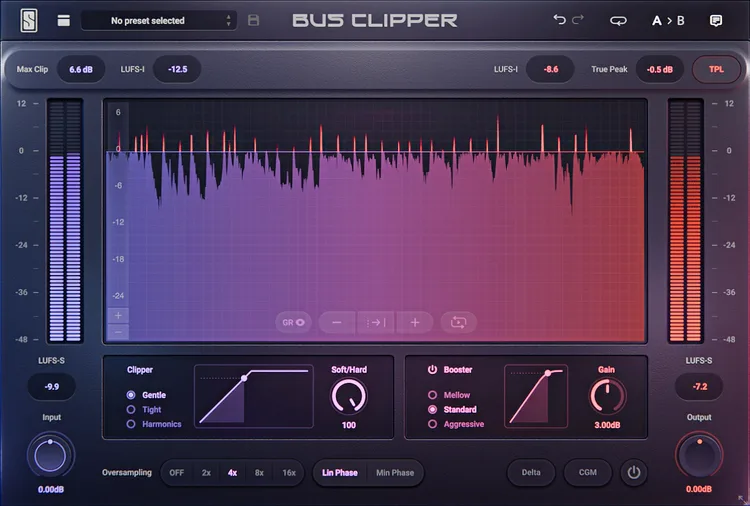Select the Gentle clipper mode
The height and width of the screenshot is (506, 750).
146,395
